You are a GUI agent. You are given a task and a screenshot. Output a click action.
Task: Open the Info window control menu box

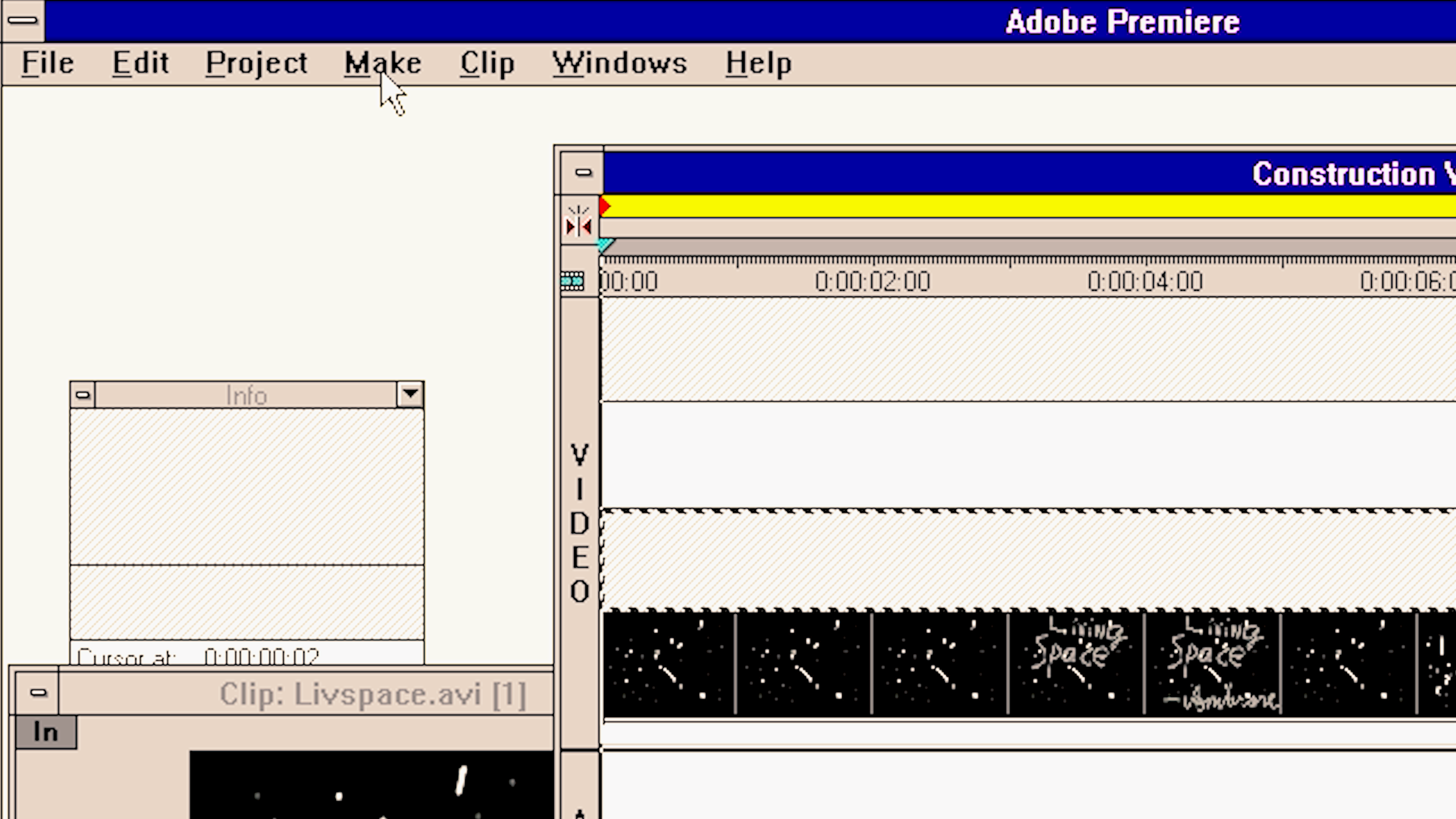pyautogui.click(x=83, y=394)
